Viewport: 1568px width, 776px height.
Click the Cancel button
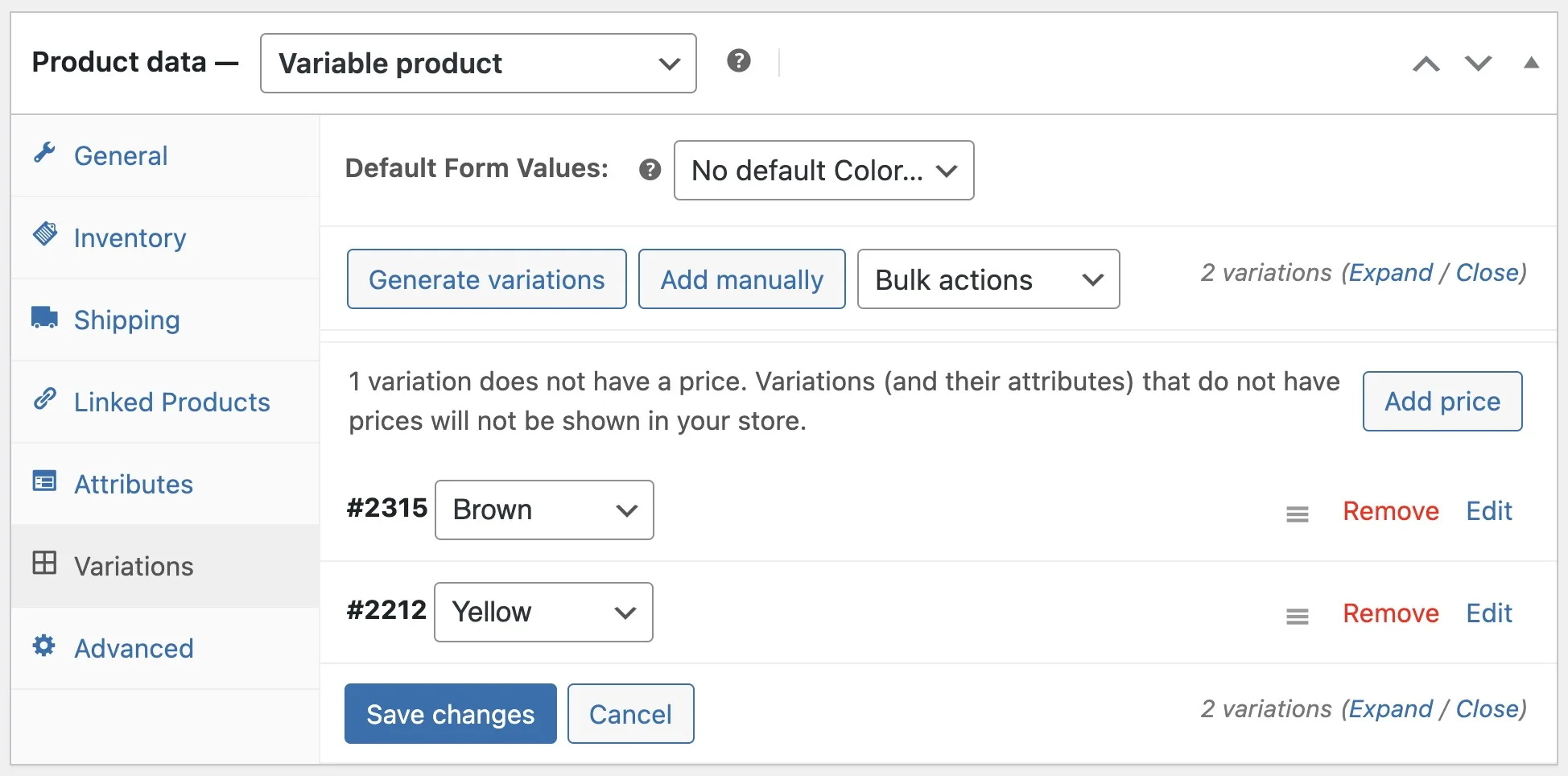click(630, 713)
